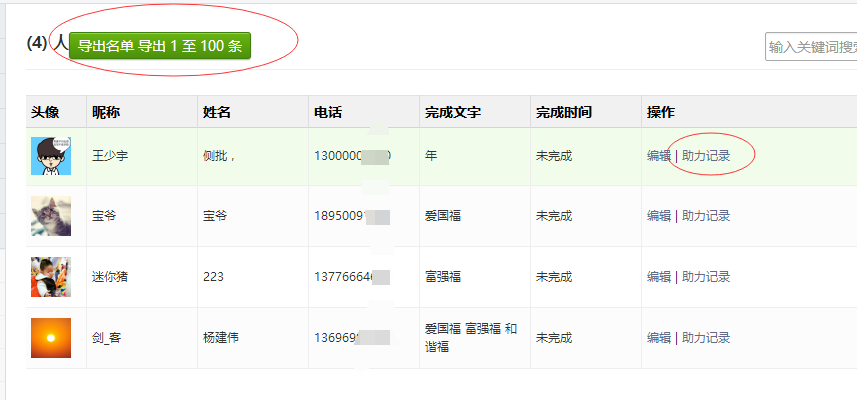Screen dimensions: 857x400
Task: Open 编辑 for 迷你猪's row
Action: click(659, 277)
